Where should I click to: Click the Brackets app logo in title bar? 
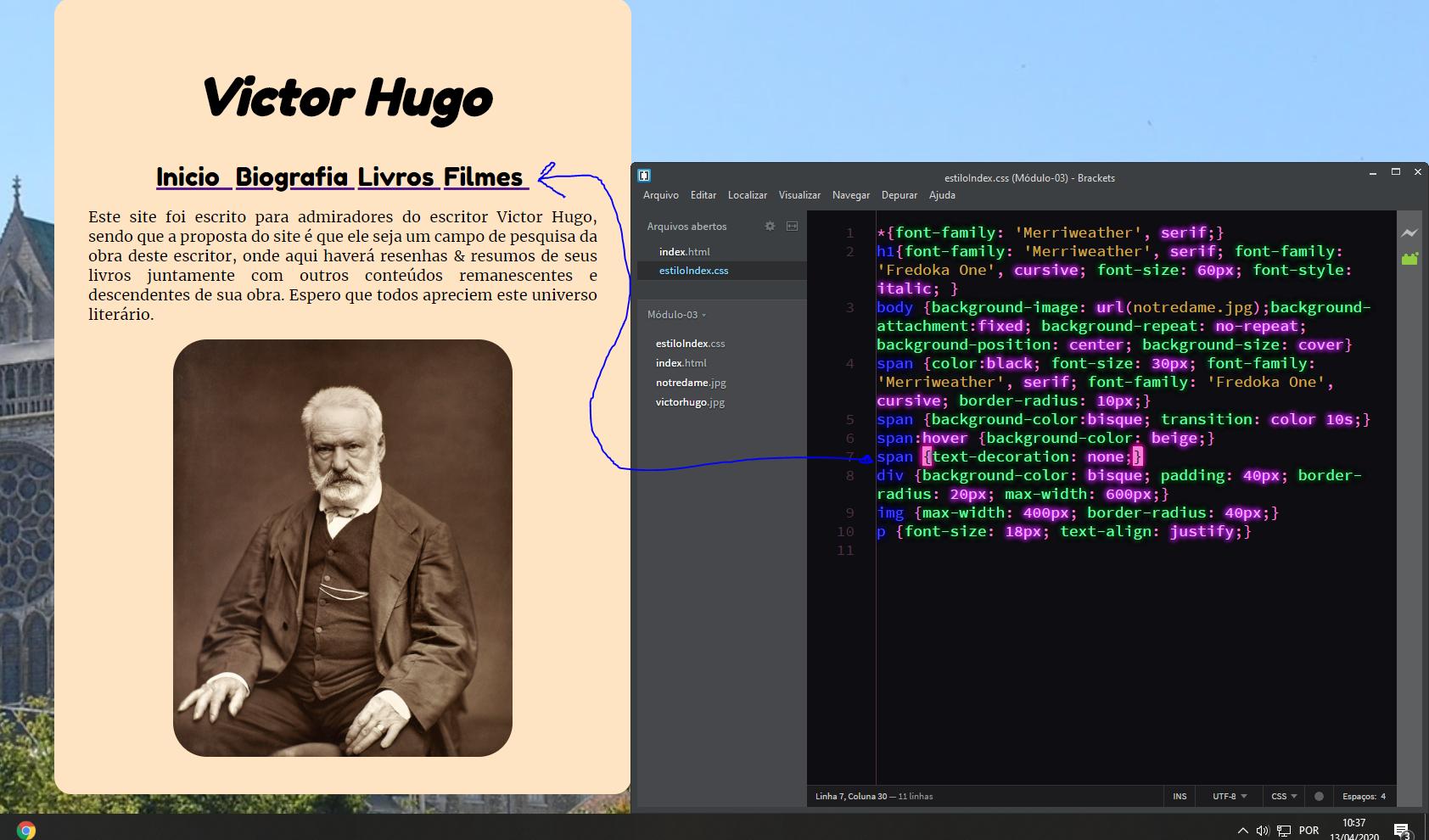point(644,176)
